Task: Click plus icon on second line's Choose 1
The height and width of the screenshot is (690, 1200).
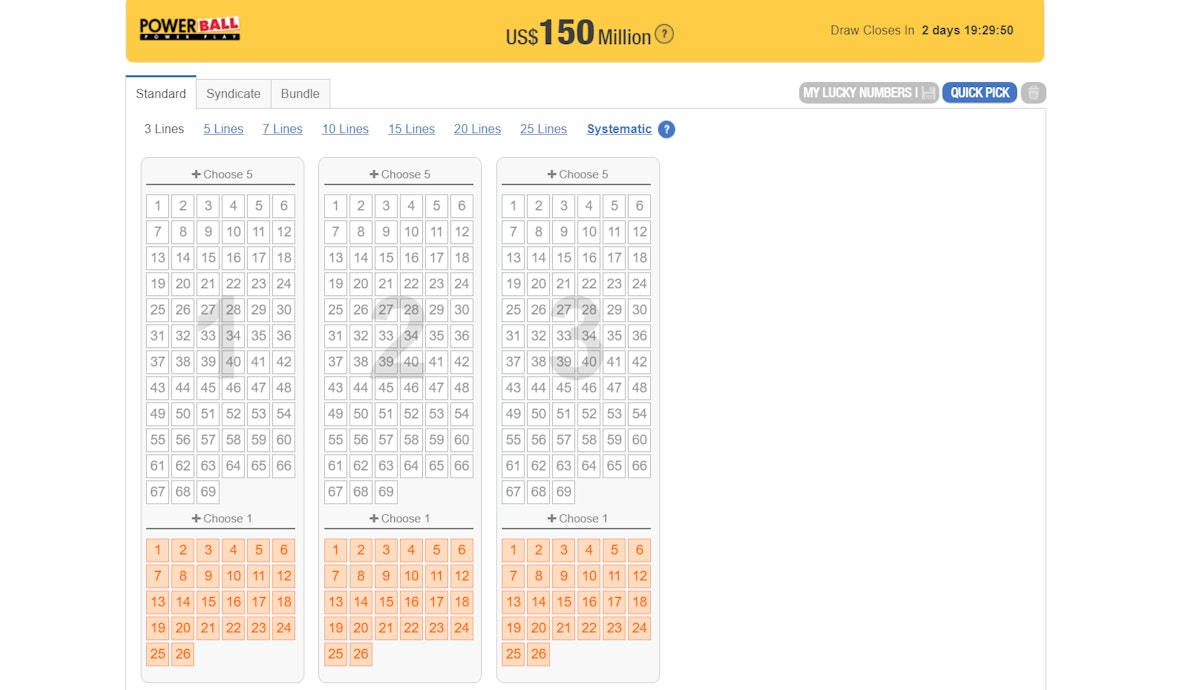Action: [x=375, y=518]
